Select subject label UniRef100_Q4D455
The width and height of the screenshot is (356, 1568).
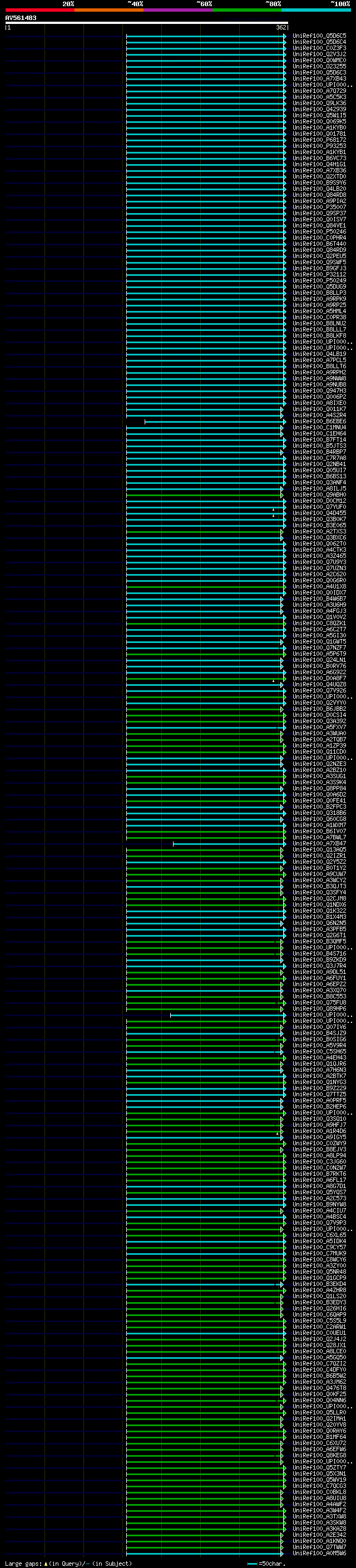click(x=319, y=513)
